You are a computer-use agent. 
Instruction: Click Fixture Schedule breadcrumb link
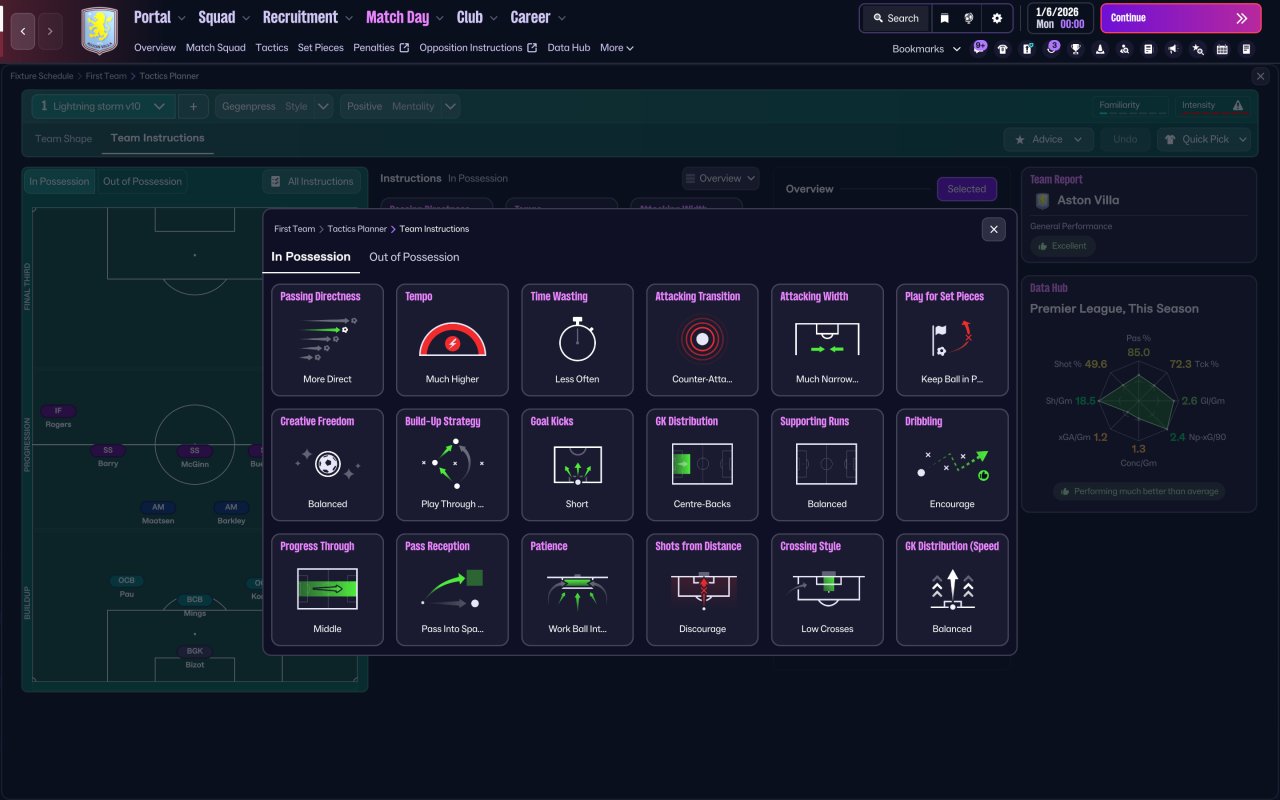[x=42, y=76]
